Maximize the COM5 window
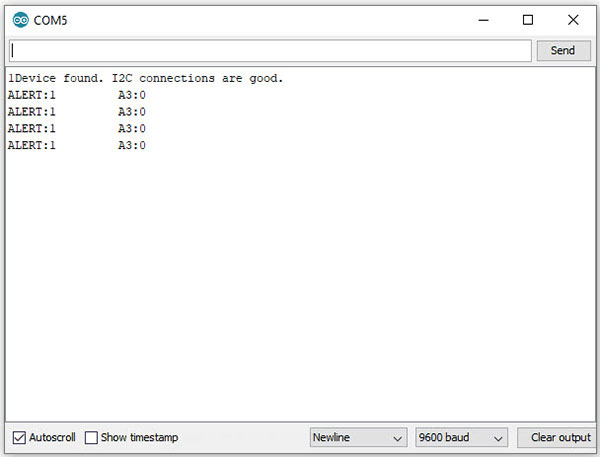This screenshot has height=457, width=600. click(528, 20)
